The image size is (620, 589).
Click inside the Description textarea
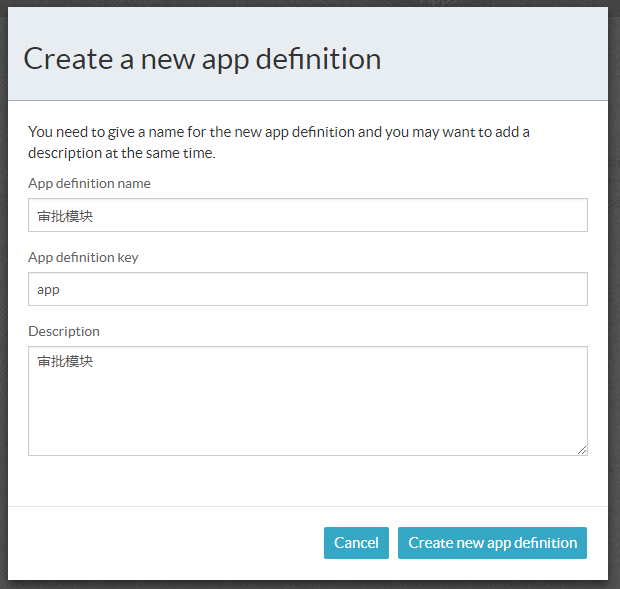307,400
